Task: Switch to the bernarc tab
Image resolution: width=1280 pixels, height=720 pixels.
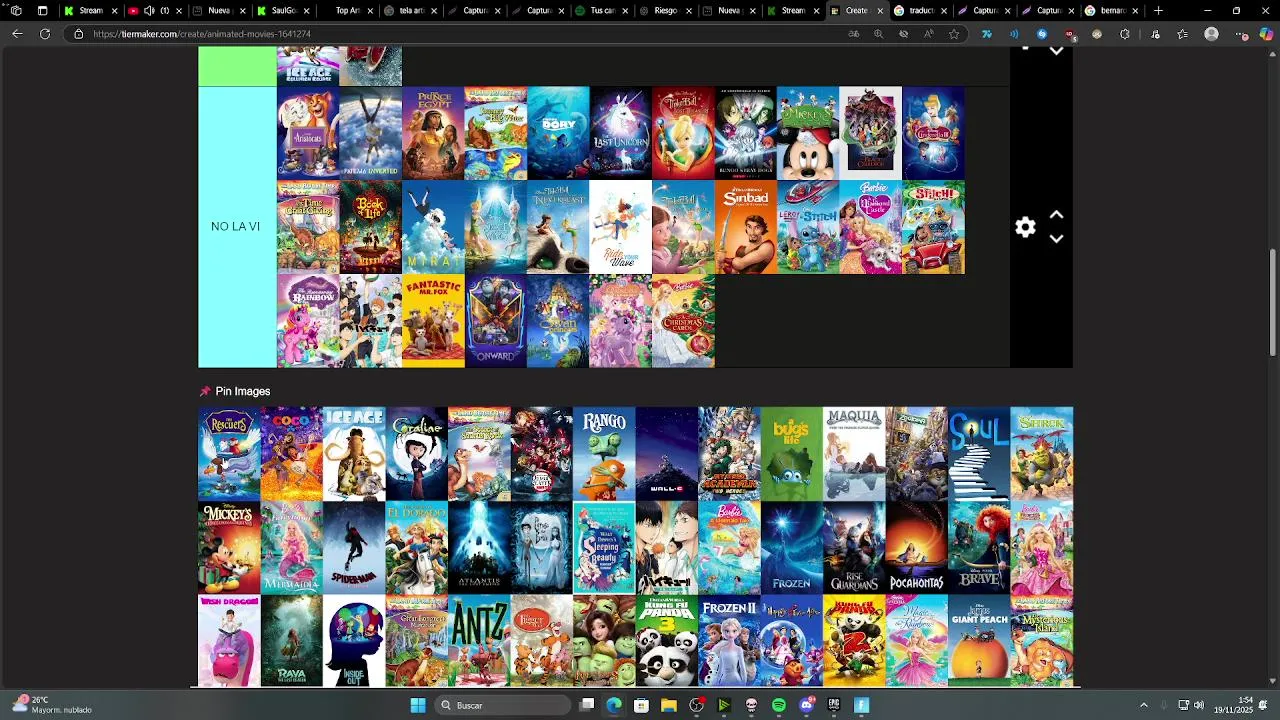Action: pyautogui.click(x=1112, y=11)
